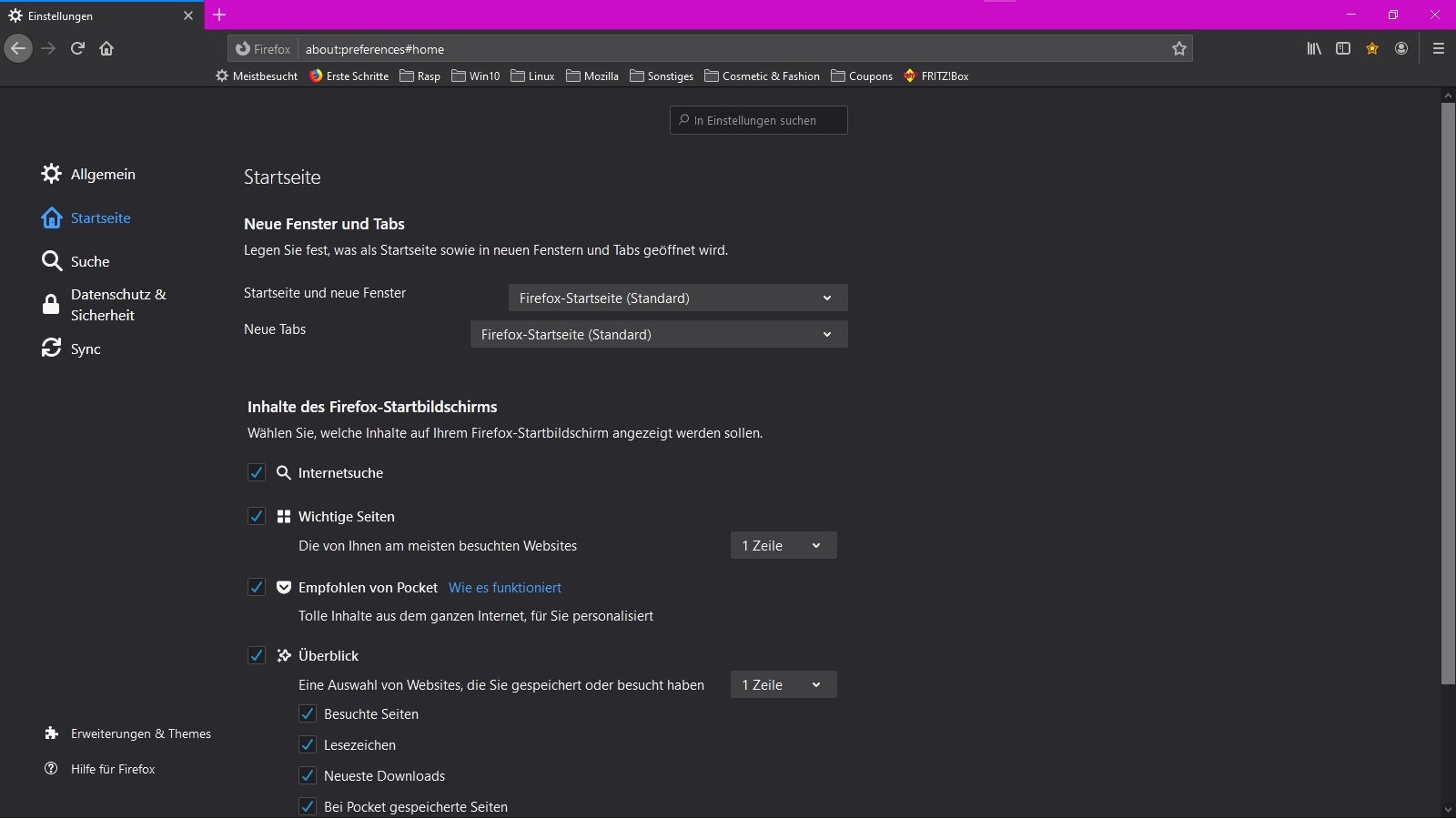Bookmark this page with the star icon
1456x819 pixels.
[1178, 49]
